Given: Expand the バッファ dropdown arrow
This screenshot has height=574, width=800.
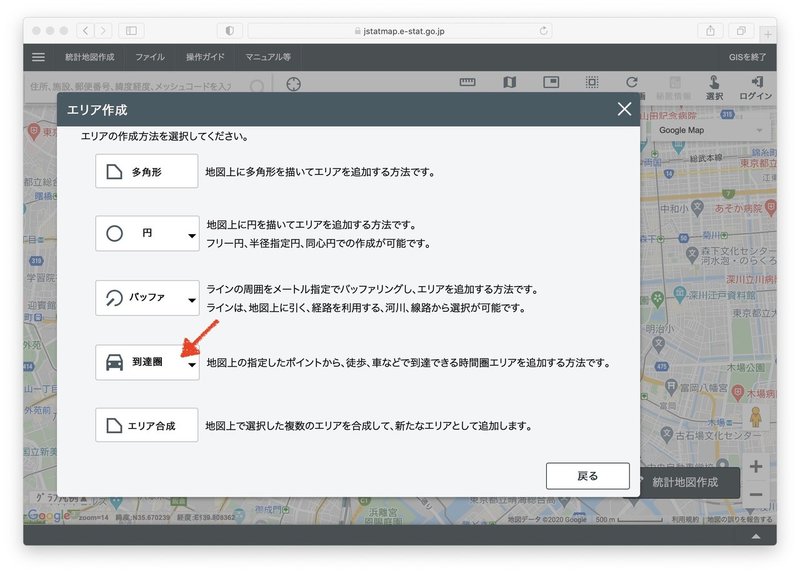Looking at the screenshot, I should (192, 300).
